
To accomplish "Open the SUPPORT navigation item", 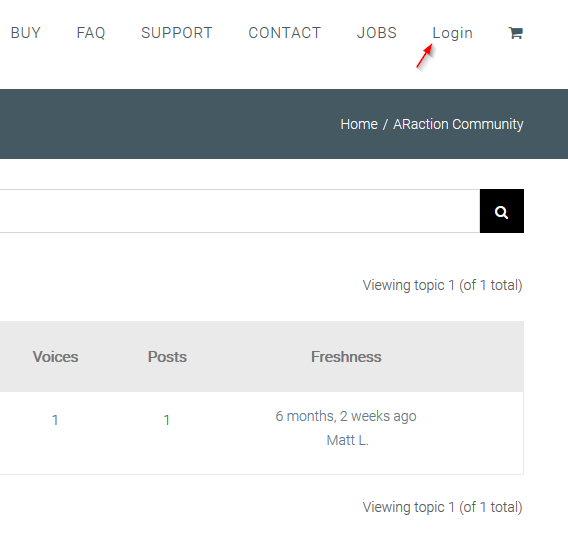I will (x=177, y=33).
